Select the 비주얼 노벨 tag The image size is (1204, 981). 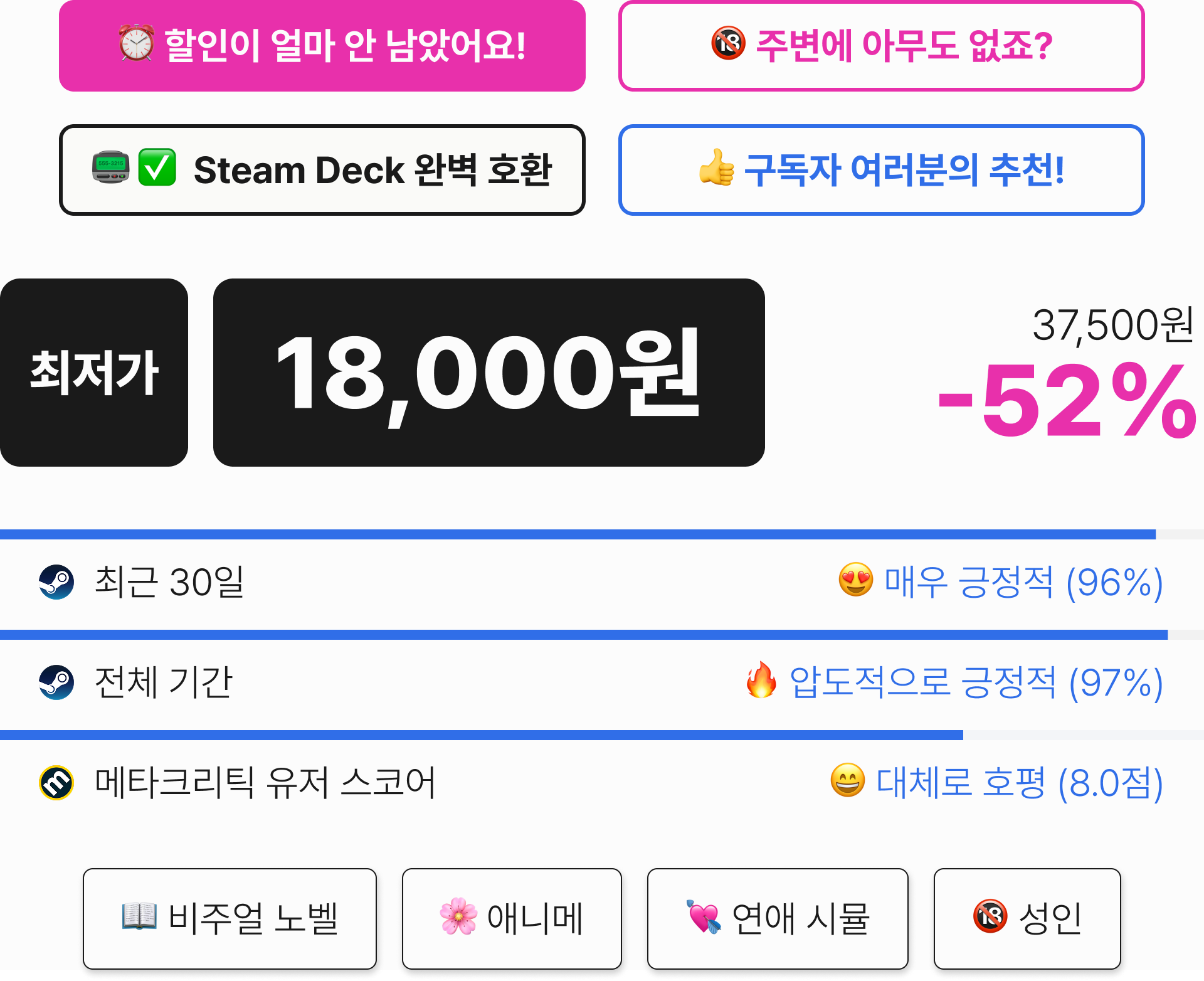click(x=230, y=919)
